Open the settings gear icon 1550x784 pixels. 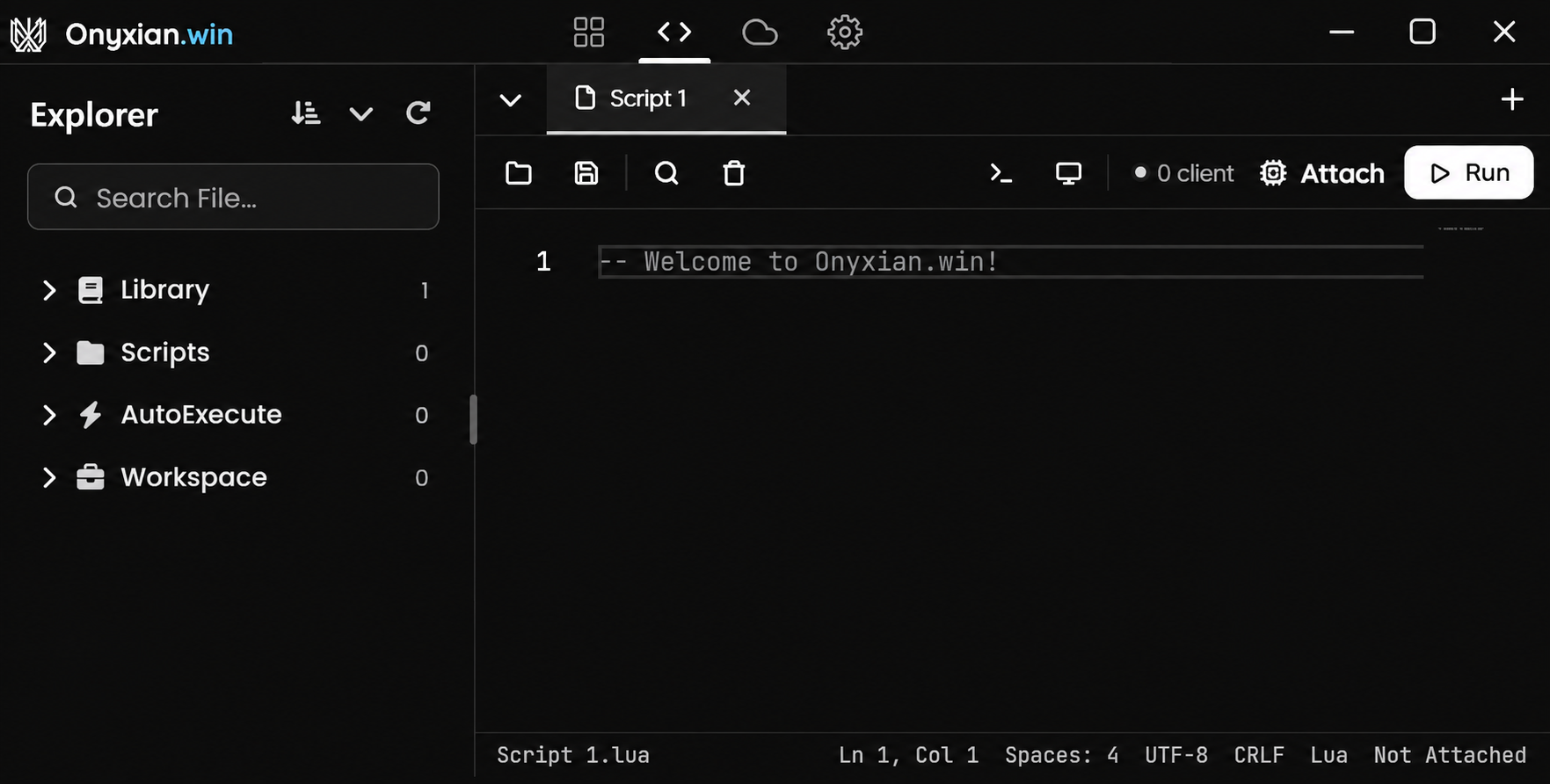coord(845,33)
